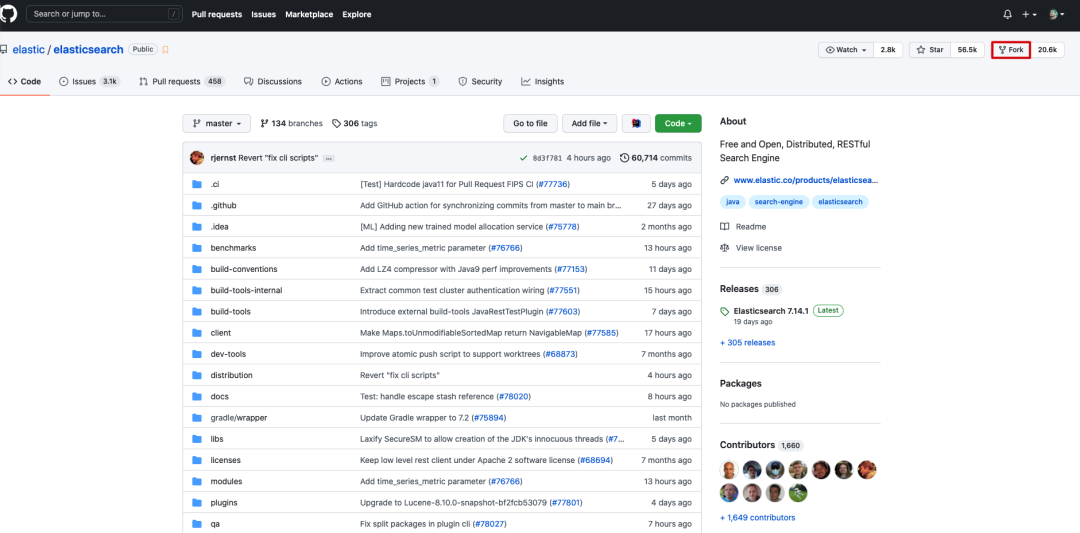View the 56.5k stargazers count
The image size is (1080, 533).
pyautogui.click(x=967, y=50)
